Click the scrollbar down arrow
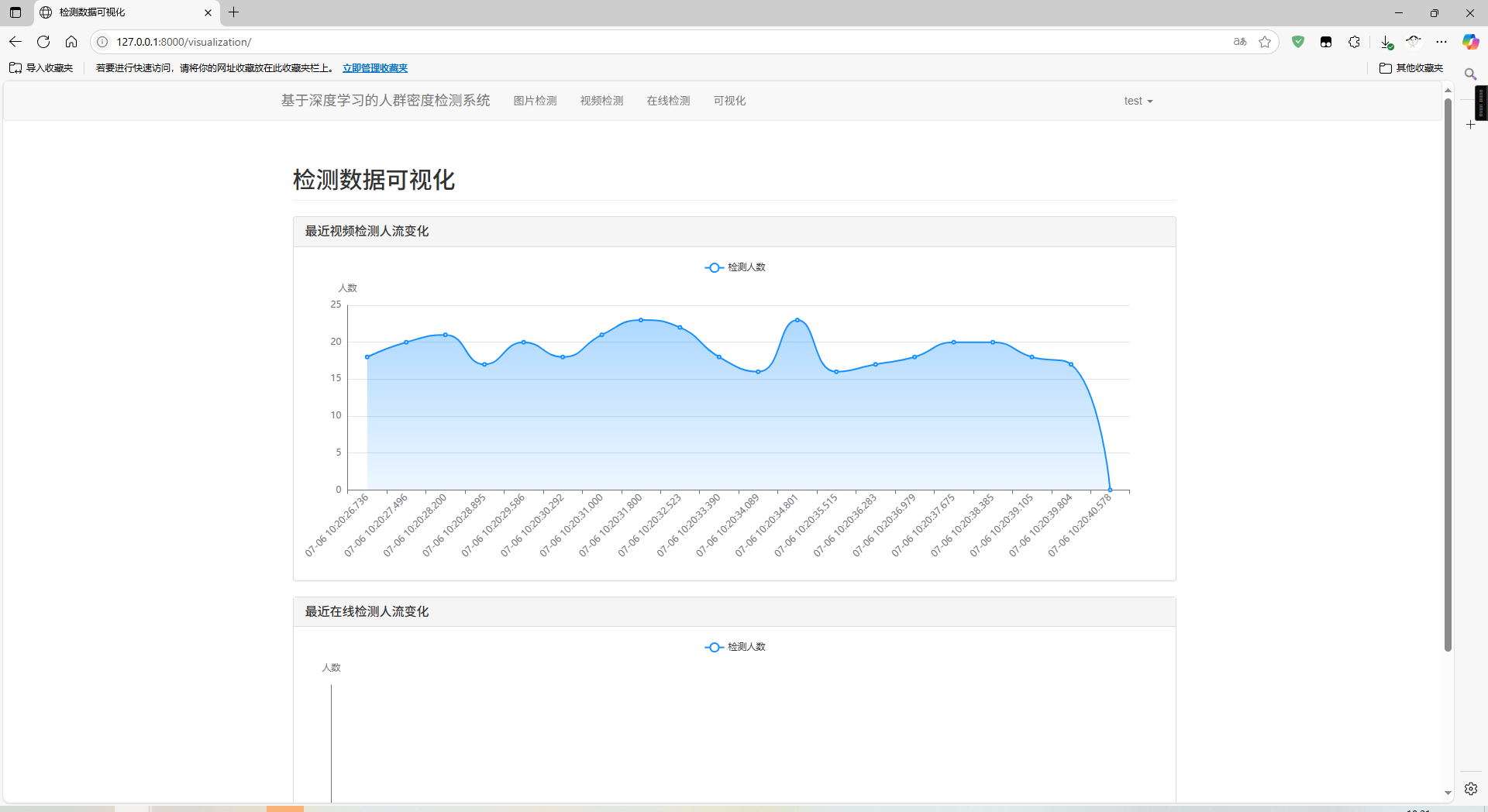The height and width of the screenshot is (812, 1488). pyautogui.click(x=1448, y=793)
